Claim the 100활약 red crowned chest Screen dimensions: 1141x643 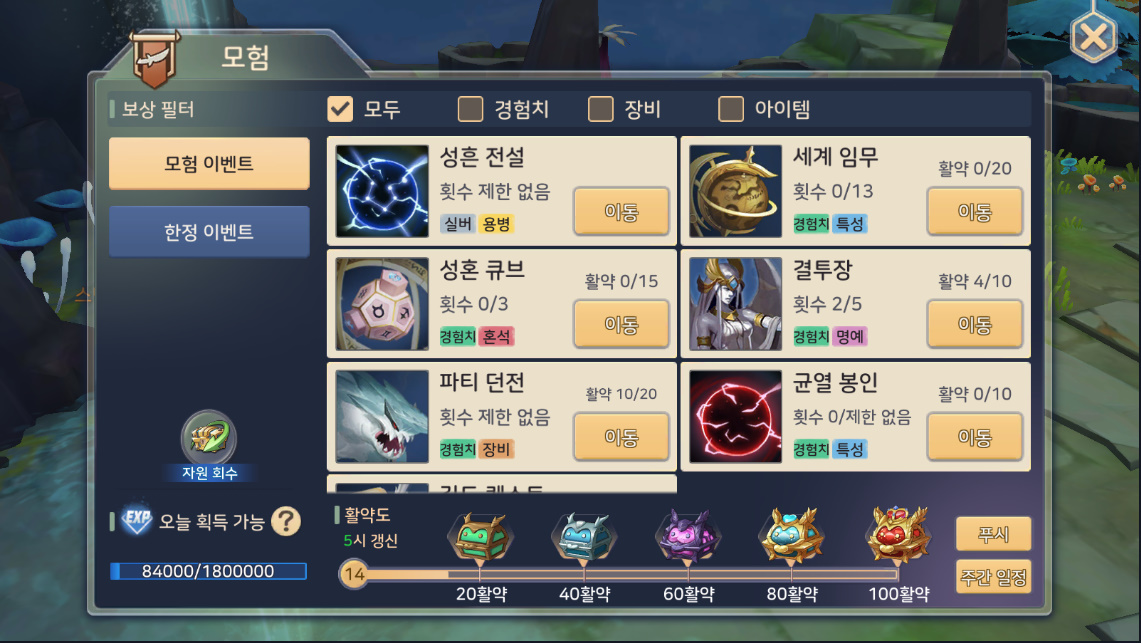(x=898, y=535)
